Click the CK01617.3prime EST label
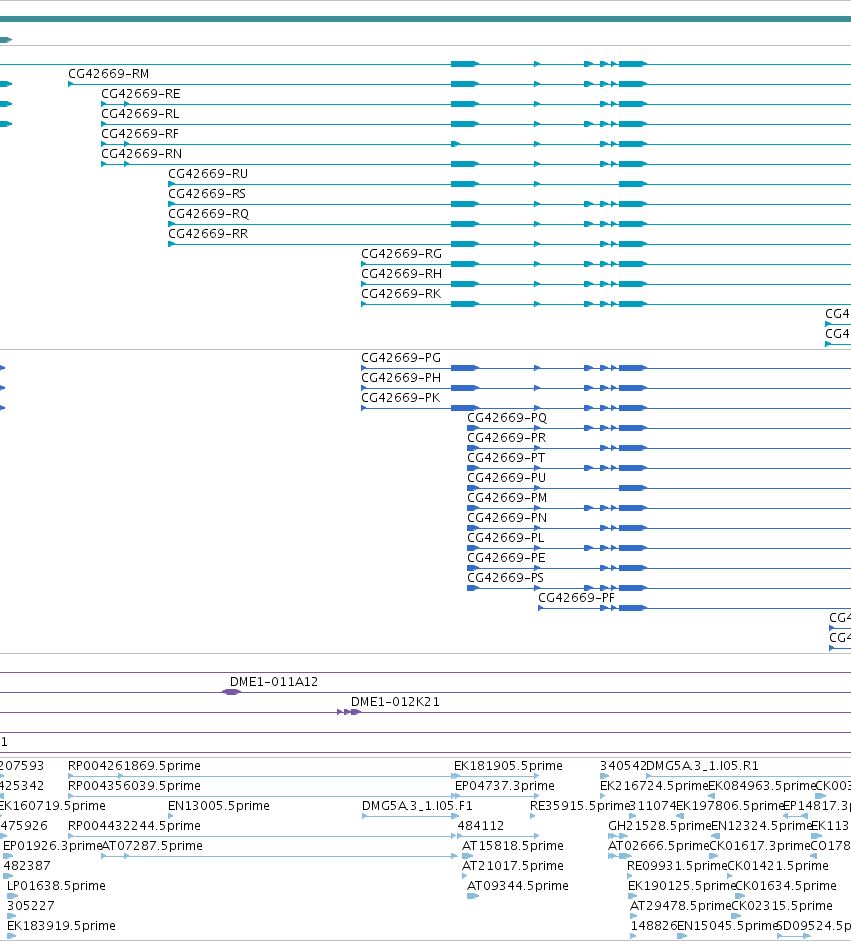 point(759,846)
